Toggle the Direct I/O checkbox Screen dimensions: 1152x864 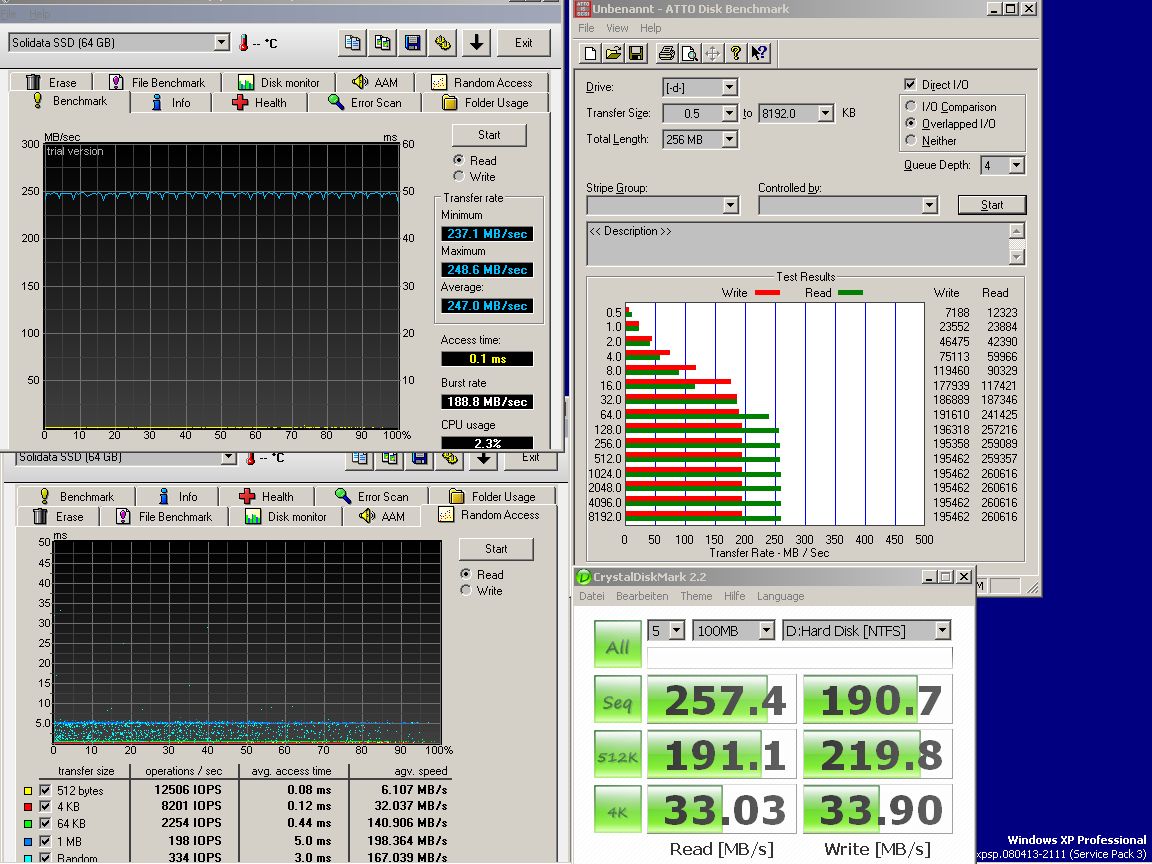[910, 85]
